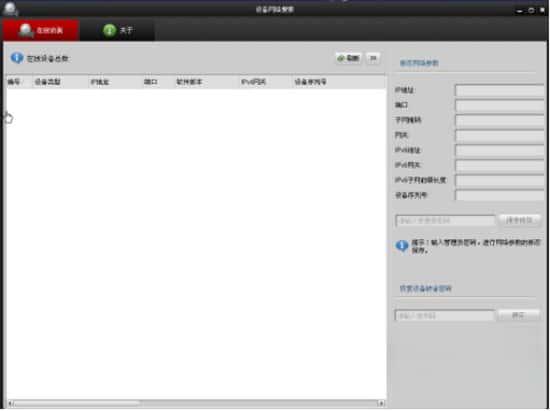The height and width of the screenshot is (411, 550).
Task: Sort by 编号 column header
Action: pos(14,82)
